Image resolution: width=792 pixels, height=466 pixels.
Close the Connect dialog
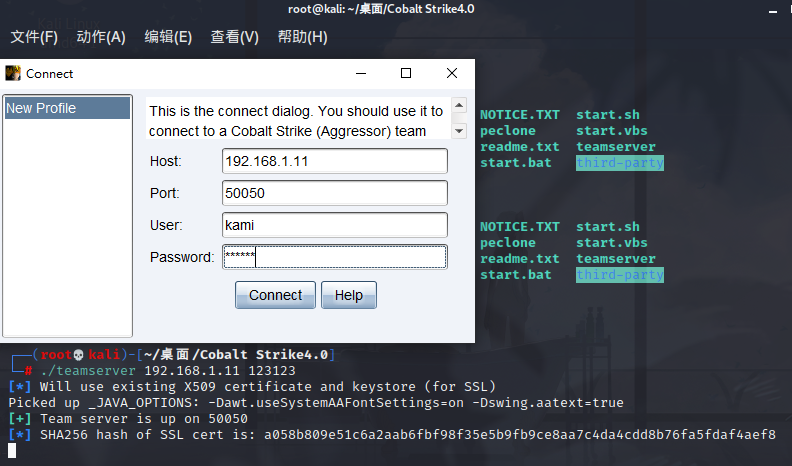click(x=452, y=73)
